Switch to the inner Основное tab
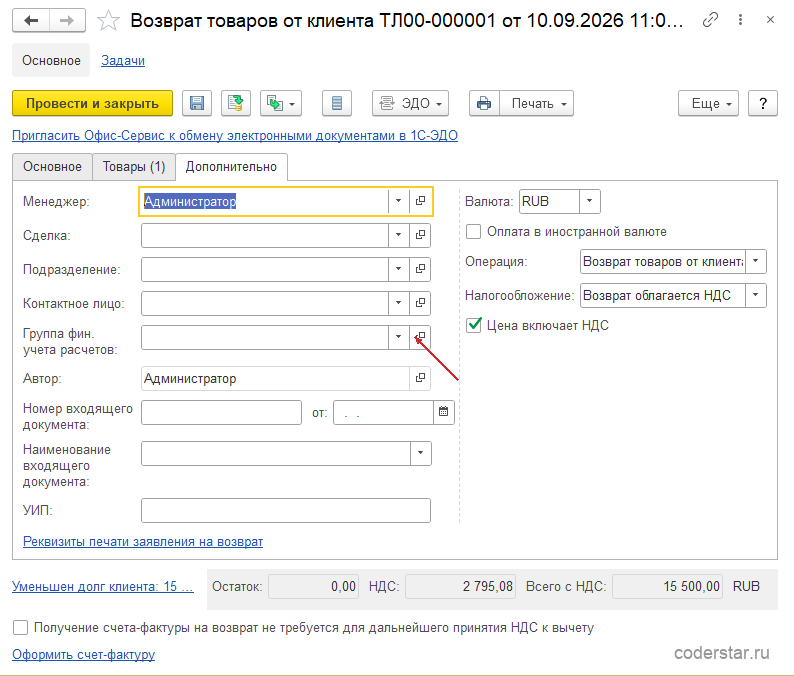Image resolution: width=794 pixels, height=676 pixels. pyautogui.click(x=52, y=167)
